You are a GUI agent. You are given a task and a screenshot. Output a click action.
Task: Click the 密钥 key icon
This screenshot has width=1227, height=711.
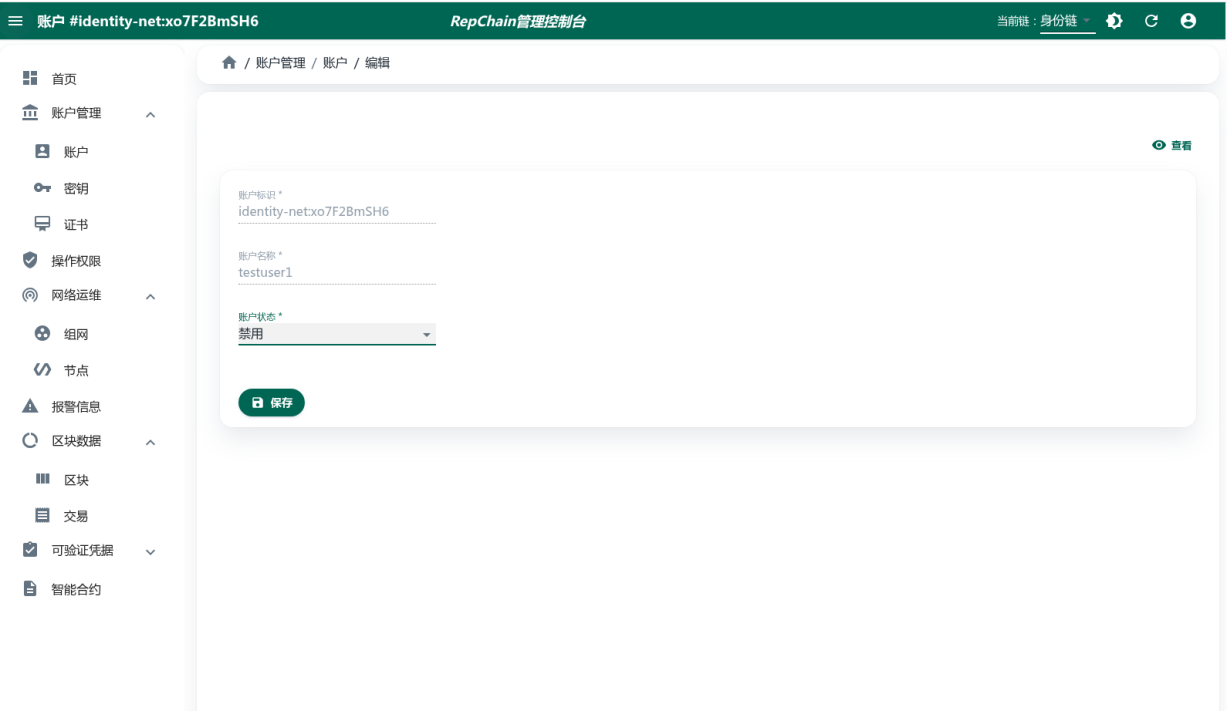[x=42, y=188]
